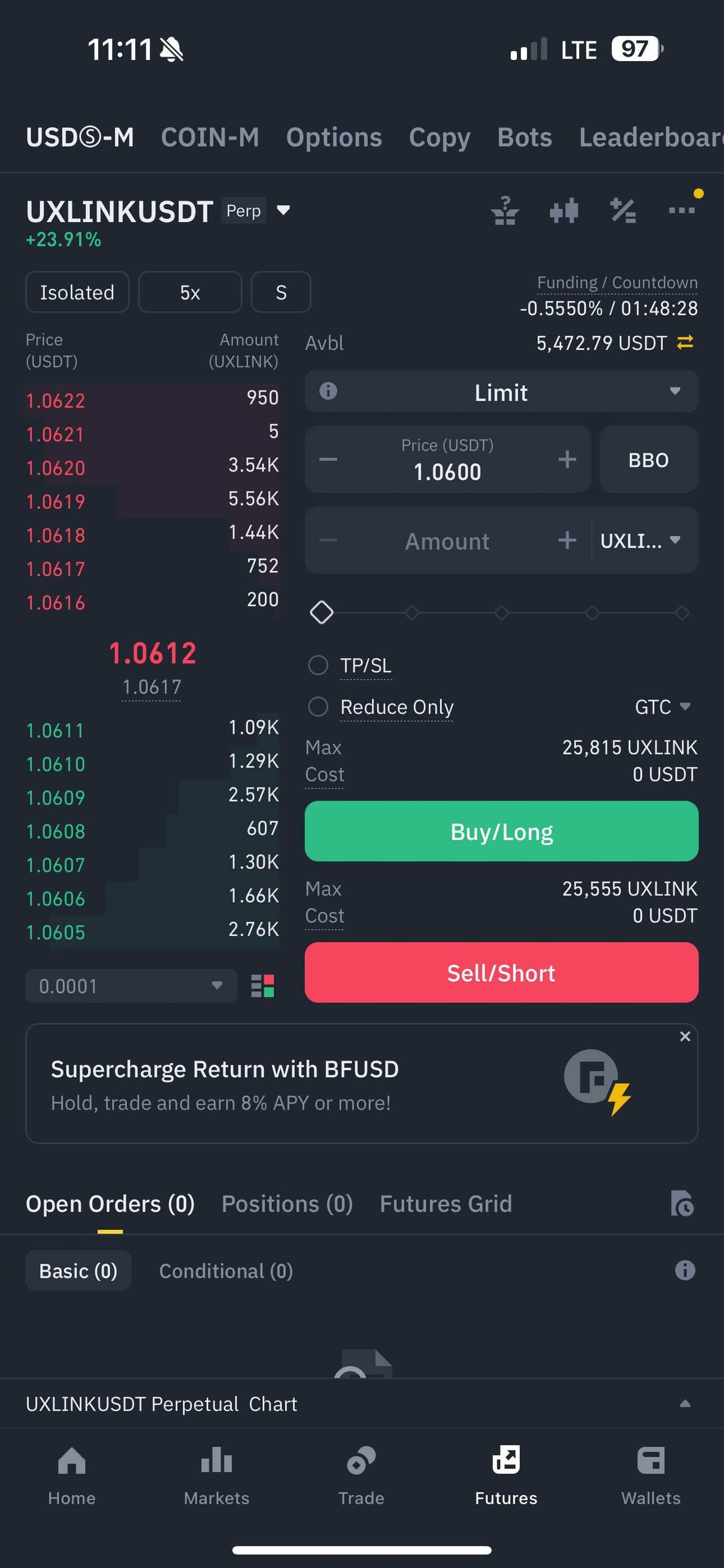Open the candlestick chart icon
This screenshot has width=724, height=1568.
(x=563, y=211)
